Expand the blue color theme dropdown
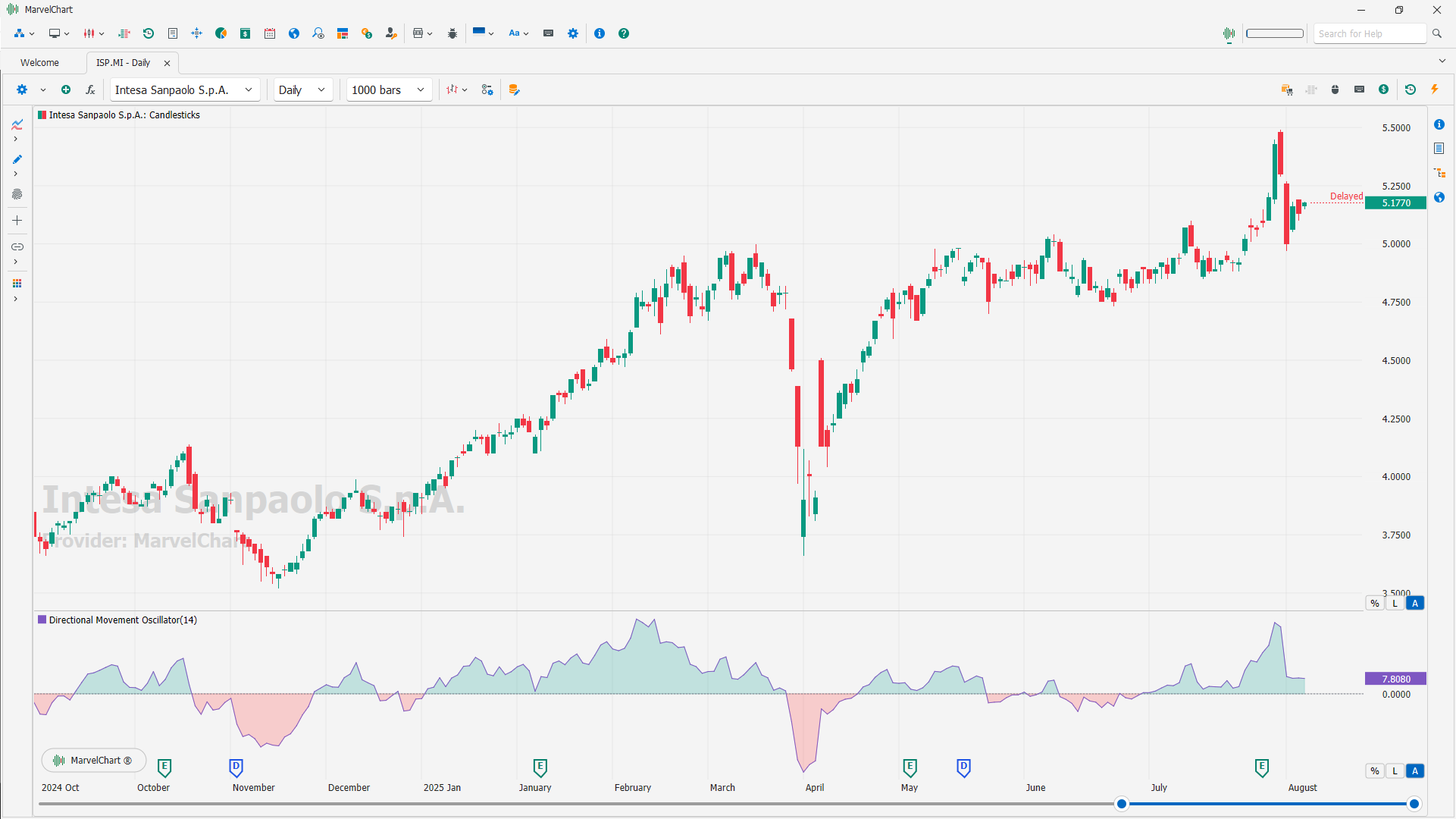 (491, 34)
